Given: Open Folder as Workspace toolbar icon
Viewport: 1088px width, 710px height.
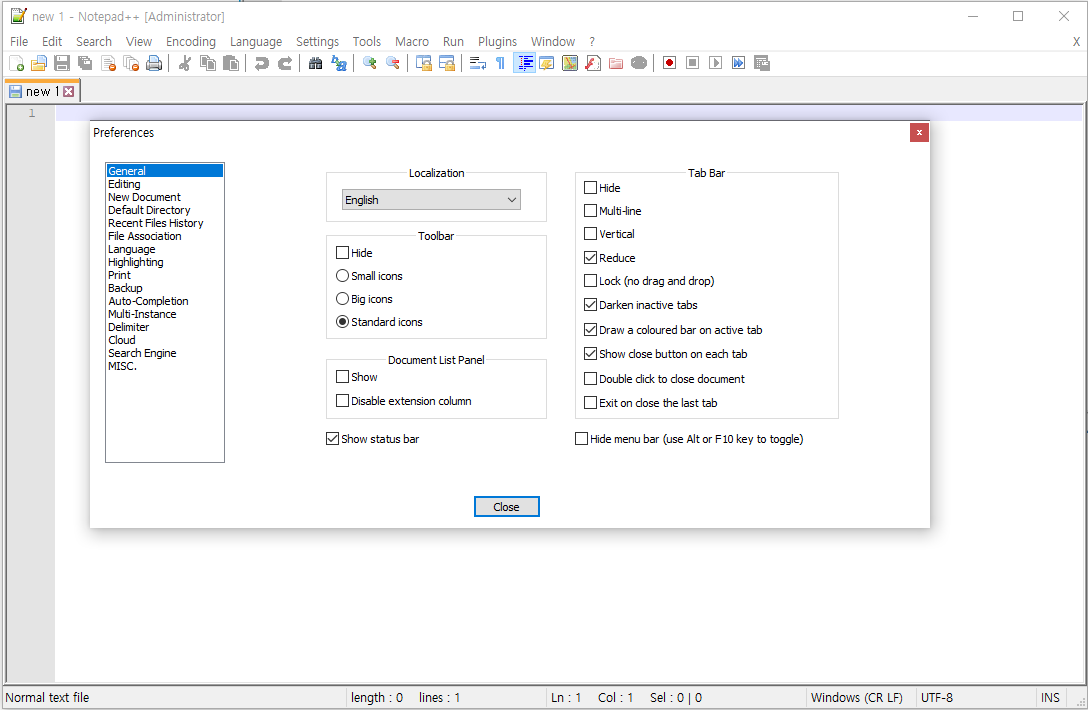Looking at the screenshot, I should (615, 64).
